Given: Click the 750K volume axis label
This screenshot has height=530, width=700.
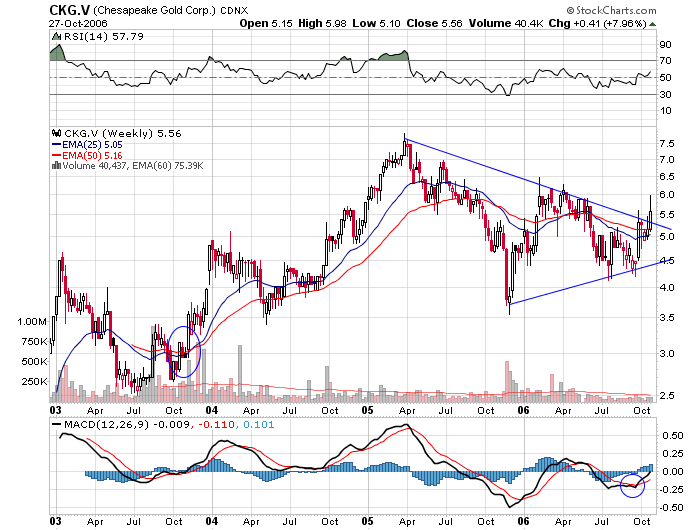Looking at the screenshot, I should click(34, 342).
